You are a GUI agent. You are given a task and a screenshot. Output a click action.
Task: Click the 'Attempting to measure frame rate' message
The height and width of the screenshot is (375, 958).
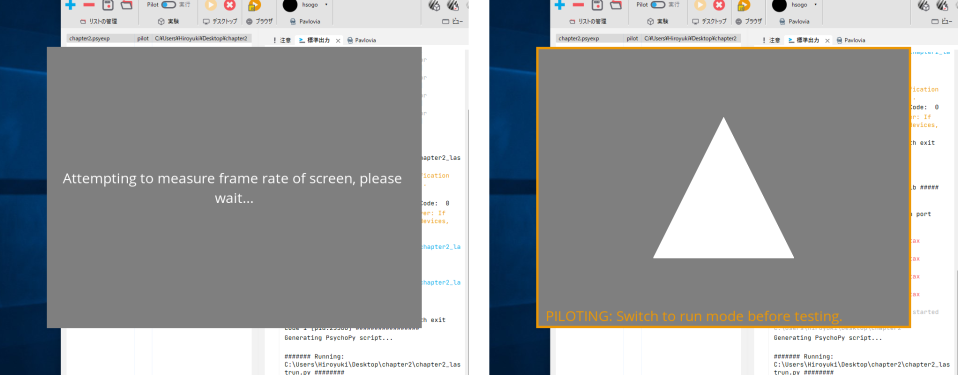pyautogui.click(x=232, y=188)
